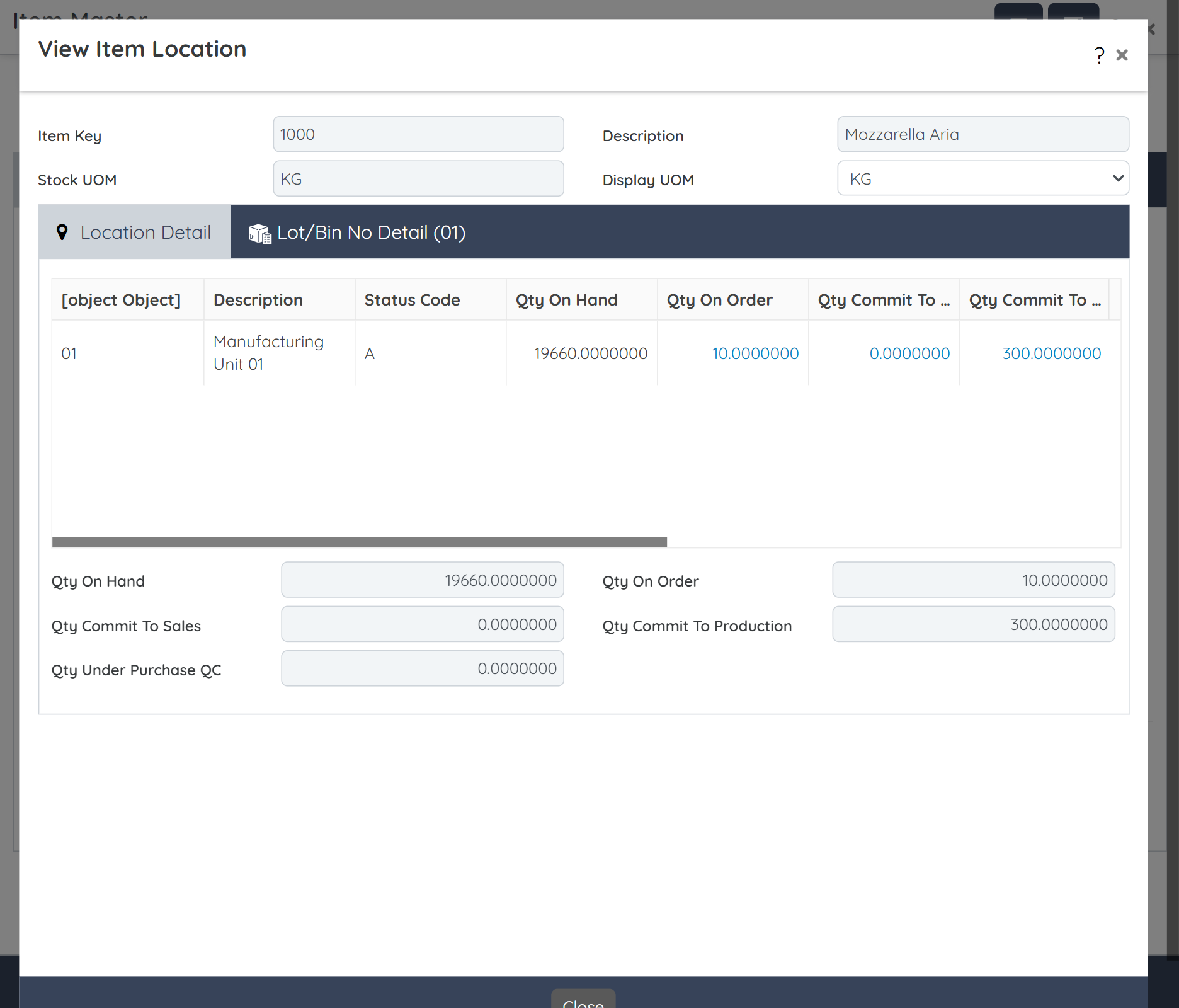Click the Description field Mozzarella Aria

pos(982,134)
